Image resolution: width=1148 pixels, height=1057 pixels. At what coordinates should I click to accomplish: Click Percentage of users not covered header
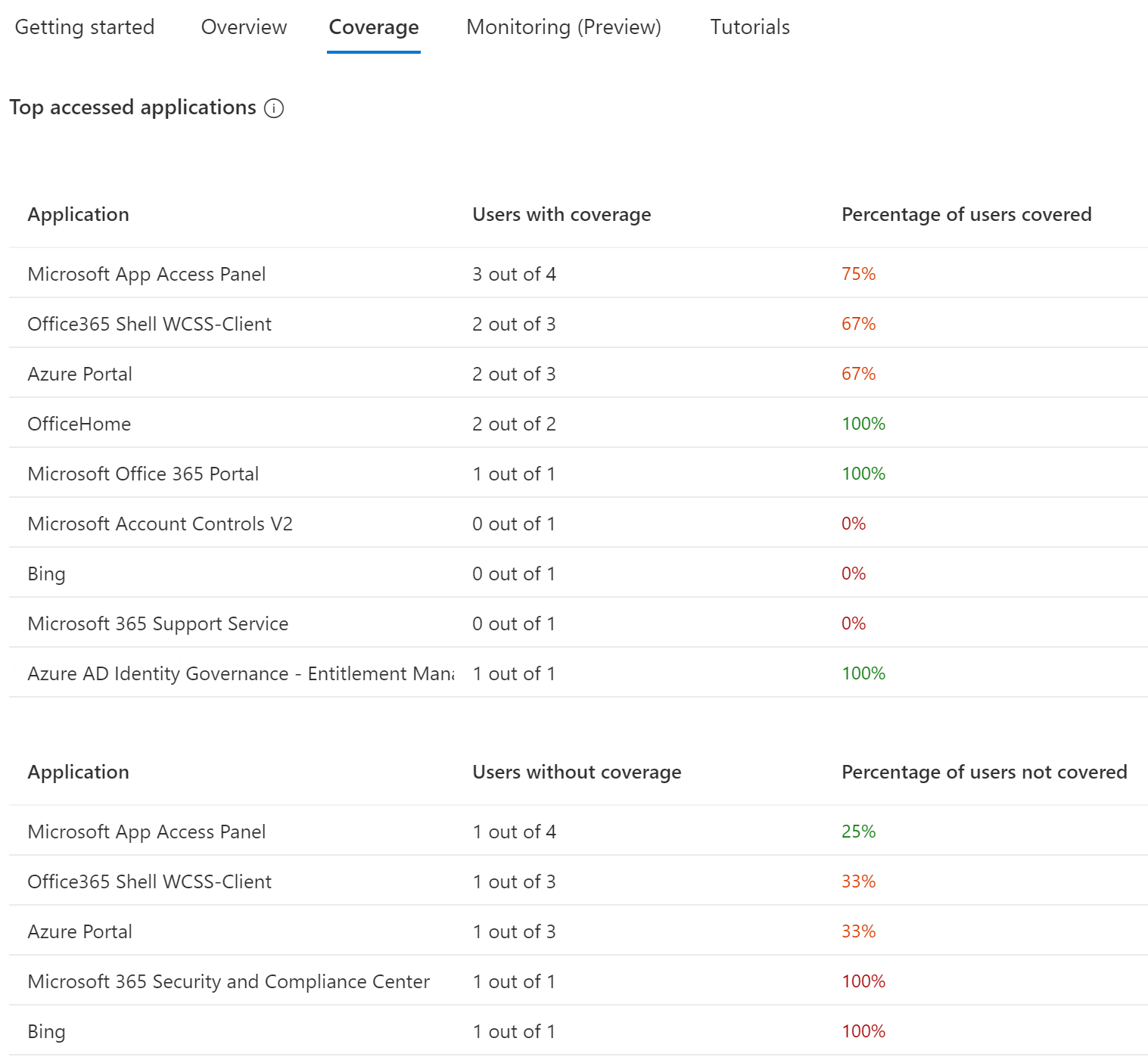(x=984, y=773)
